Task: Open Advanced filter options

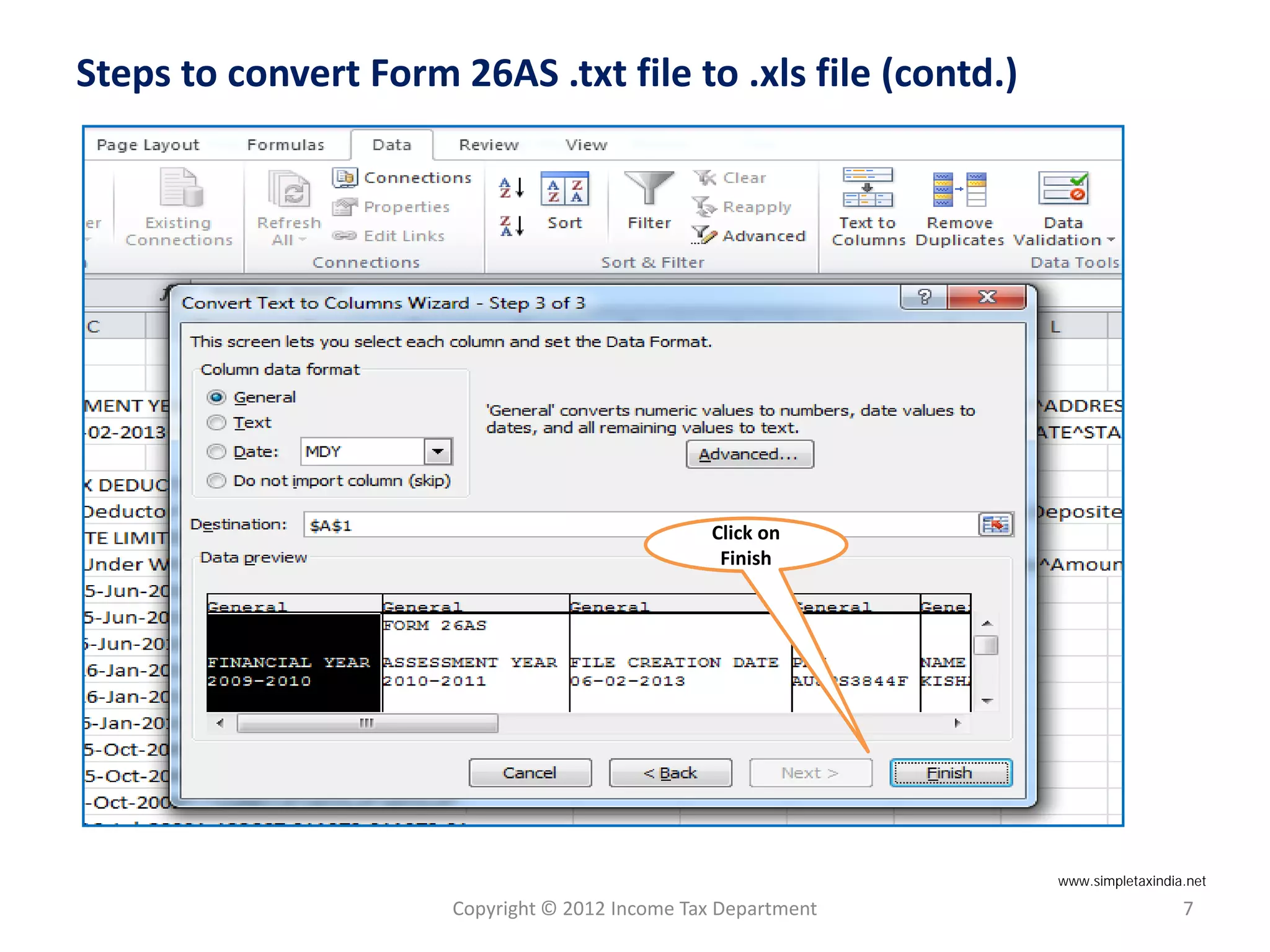Action: 748,236
